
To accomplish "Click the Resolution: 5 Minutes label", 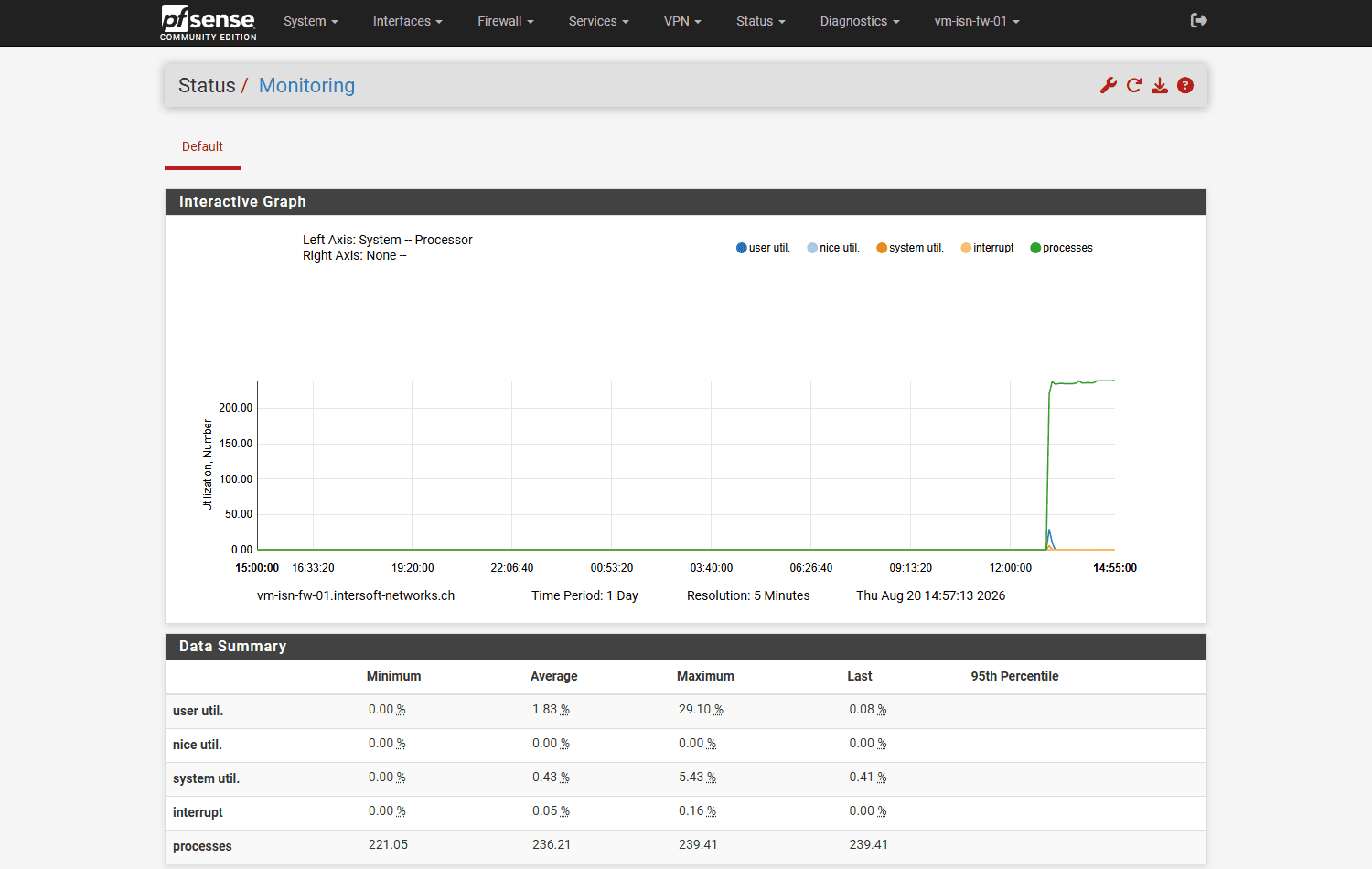I will tap(748, 595).
